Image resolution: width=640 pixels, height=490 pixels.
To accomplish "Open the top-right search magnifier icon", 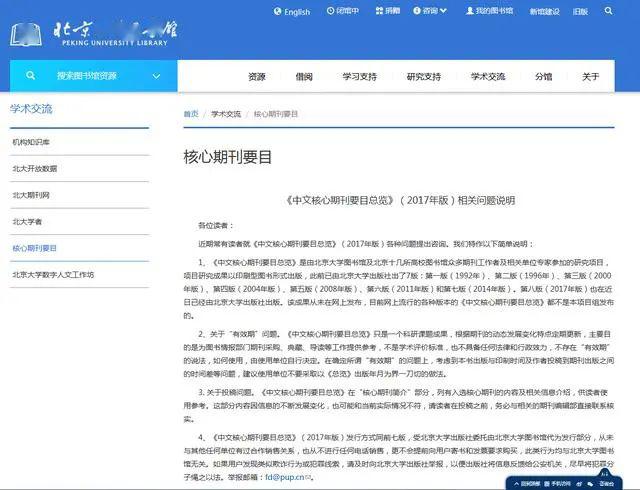I will 608,11.
